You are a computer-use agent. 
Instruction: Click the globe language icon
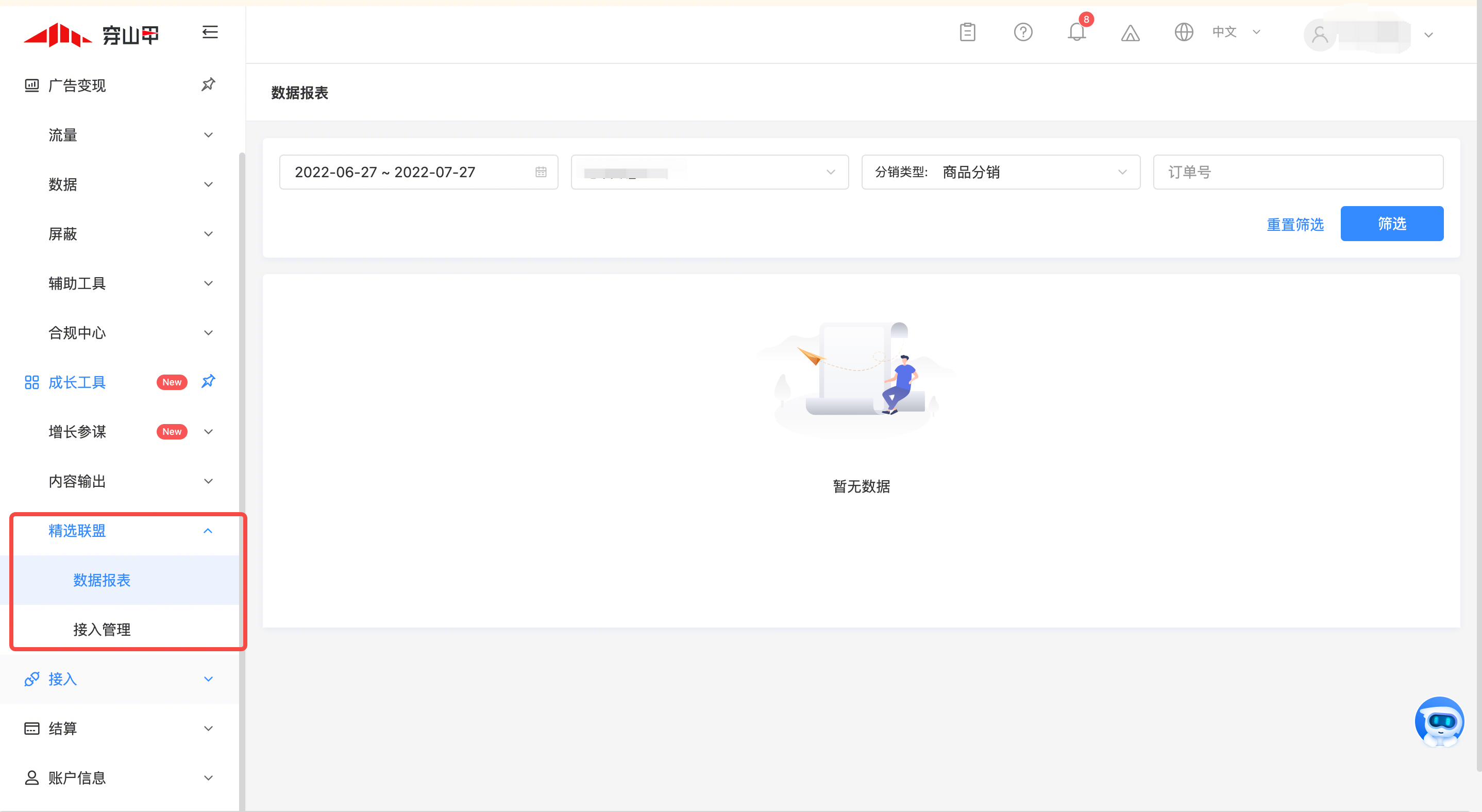pyautogui.click(x=1184, y=32)
